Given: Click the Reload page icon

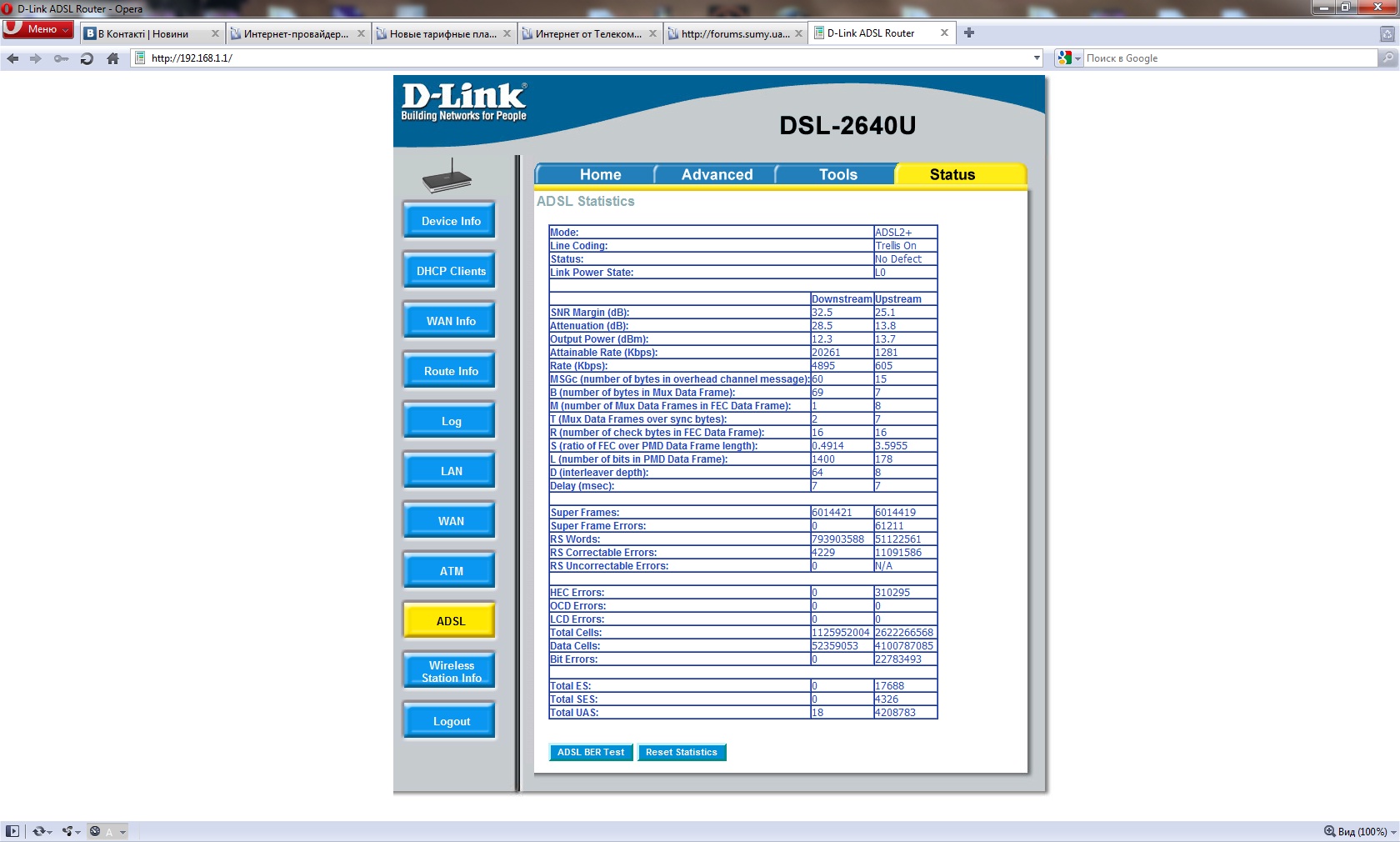Looking at the screenshot, I should click(x=87, y=58).
